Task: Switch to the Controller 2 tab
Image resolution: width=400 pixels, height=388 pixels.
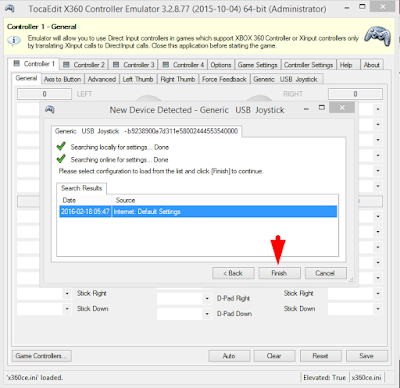Action: [84, 65]
